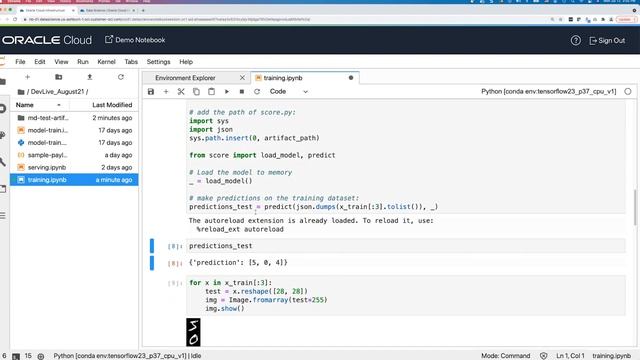Click the notebook trust shield icon

coord(543,356)
